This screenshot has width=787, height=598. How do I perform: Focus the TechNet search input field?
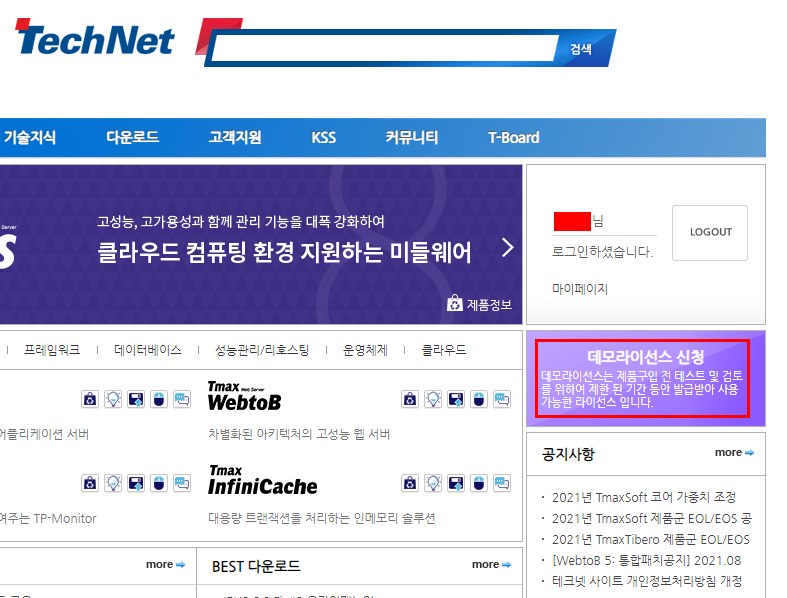point(384,48)
